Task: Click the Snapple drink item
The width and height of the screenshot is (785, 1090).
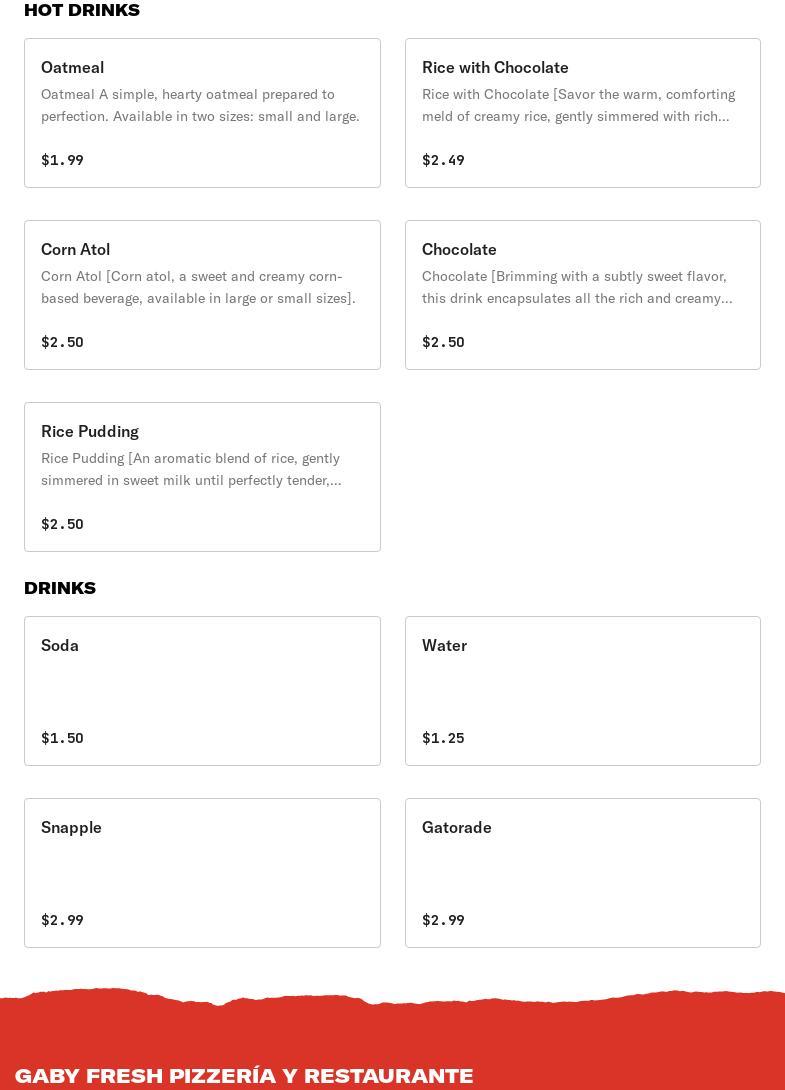Action: click(202, 873)
